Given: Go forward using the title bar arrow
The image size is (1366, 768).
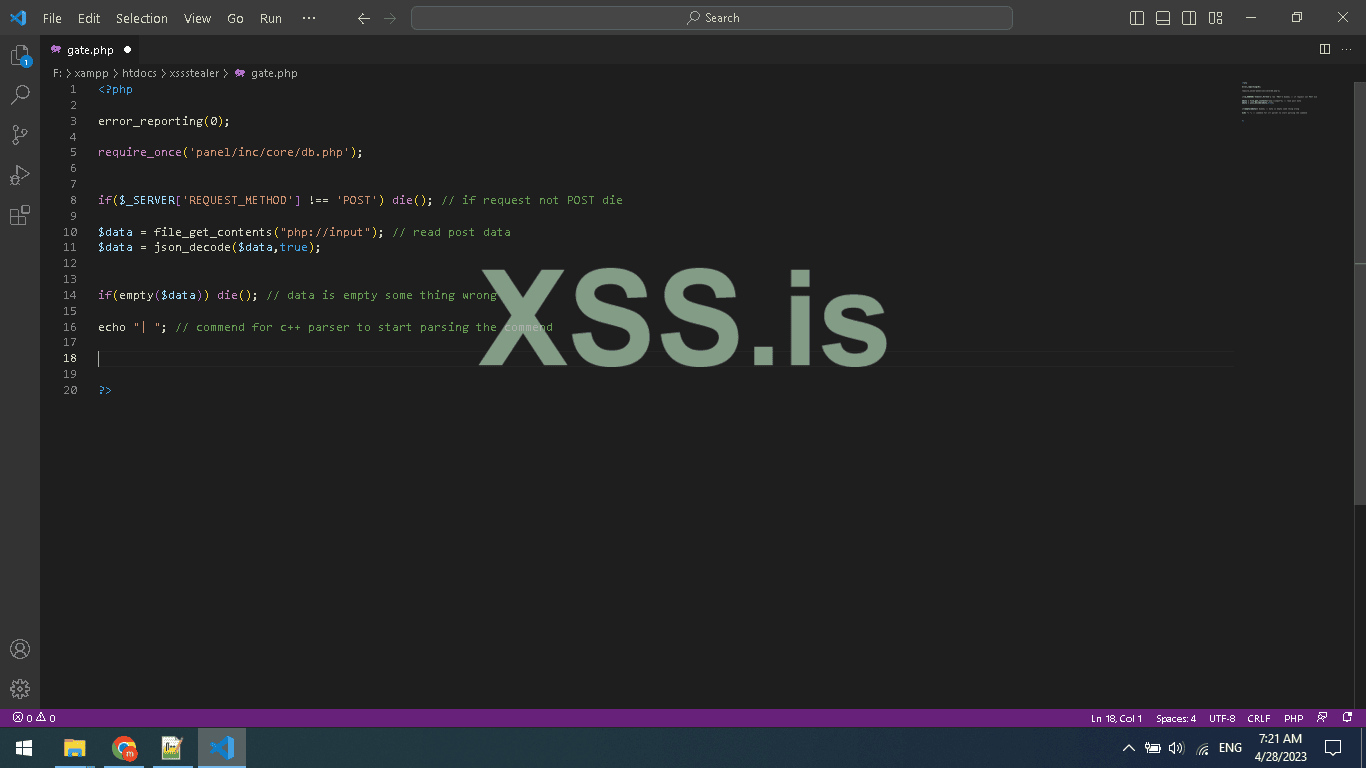Looking at the screenshot, I should [390, 18].
